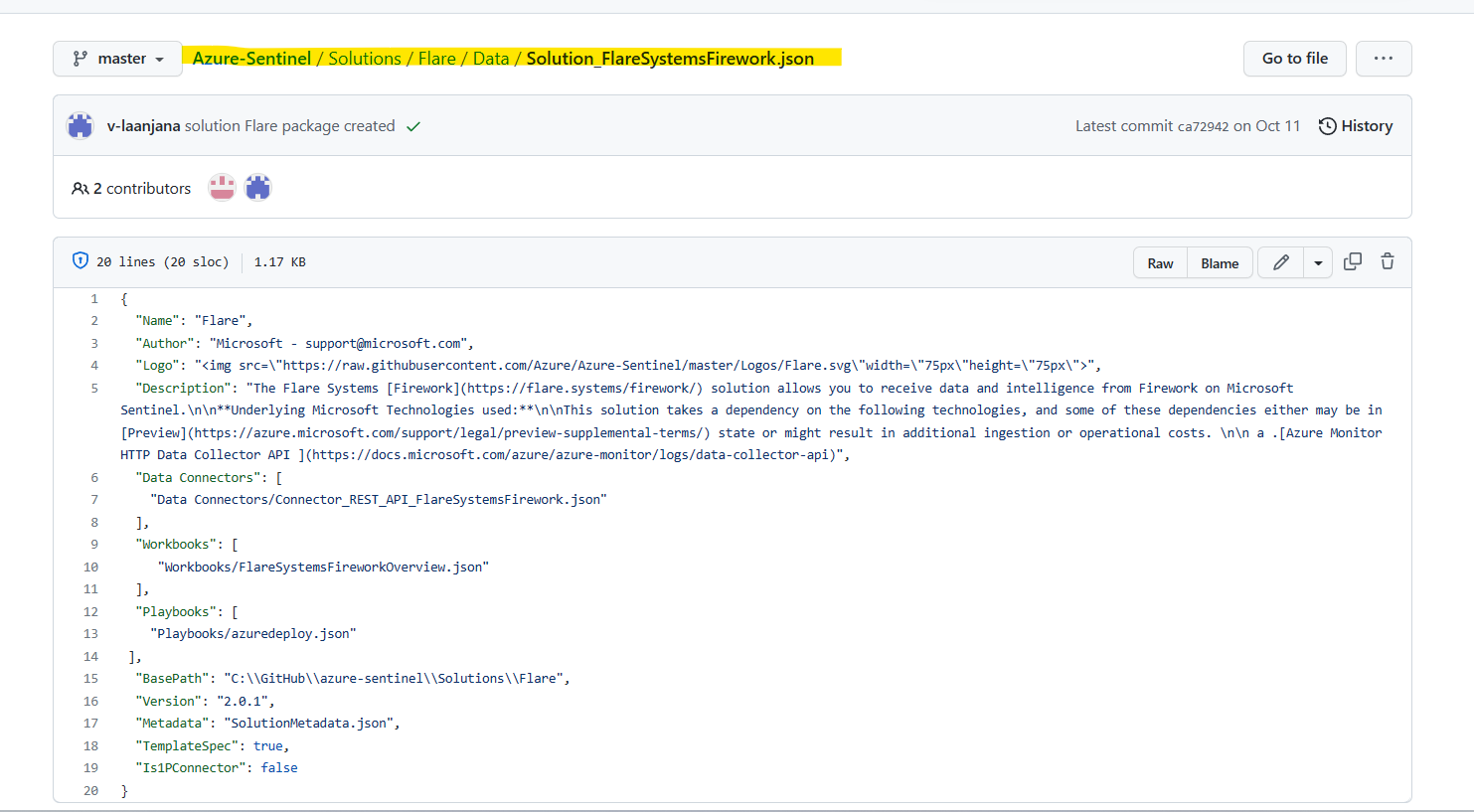Open the Azure-Sentinel breadcrumb link
The width and height of the screenshot is (1474, 812).
click(251, 59)
